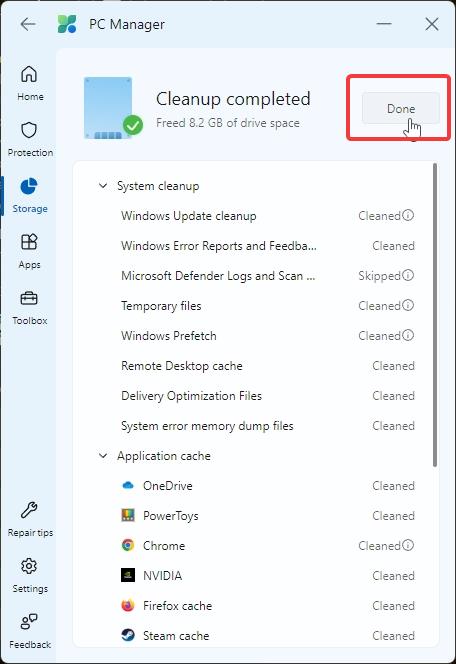Open the Apps section
456x664 pixels.
(30, 251)
